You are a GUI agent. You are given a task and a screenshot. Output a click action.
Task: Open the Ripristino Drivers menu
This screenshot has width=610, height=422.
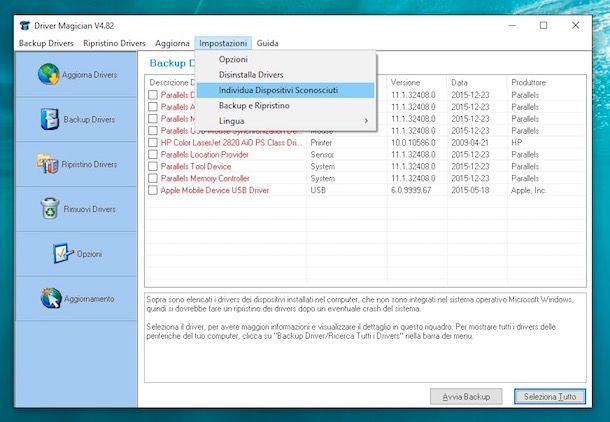point(114,43)
